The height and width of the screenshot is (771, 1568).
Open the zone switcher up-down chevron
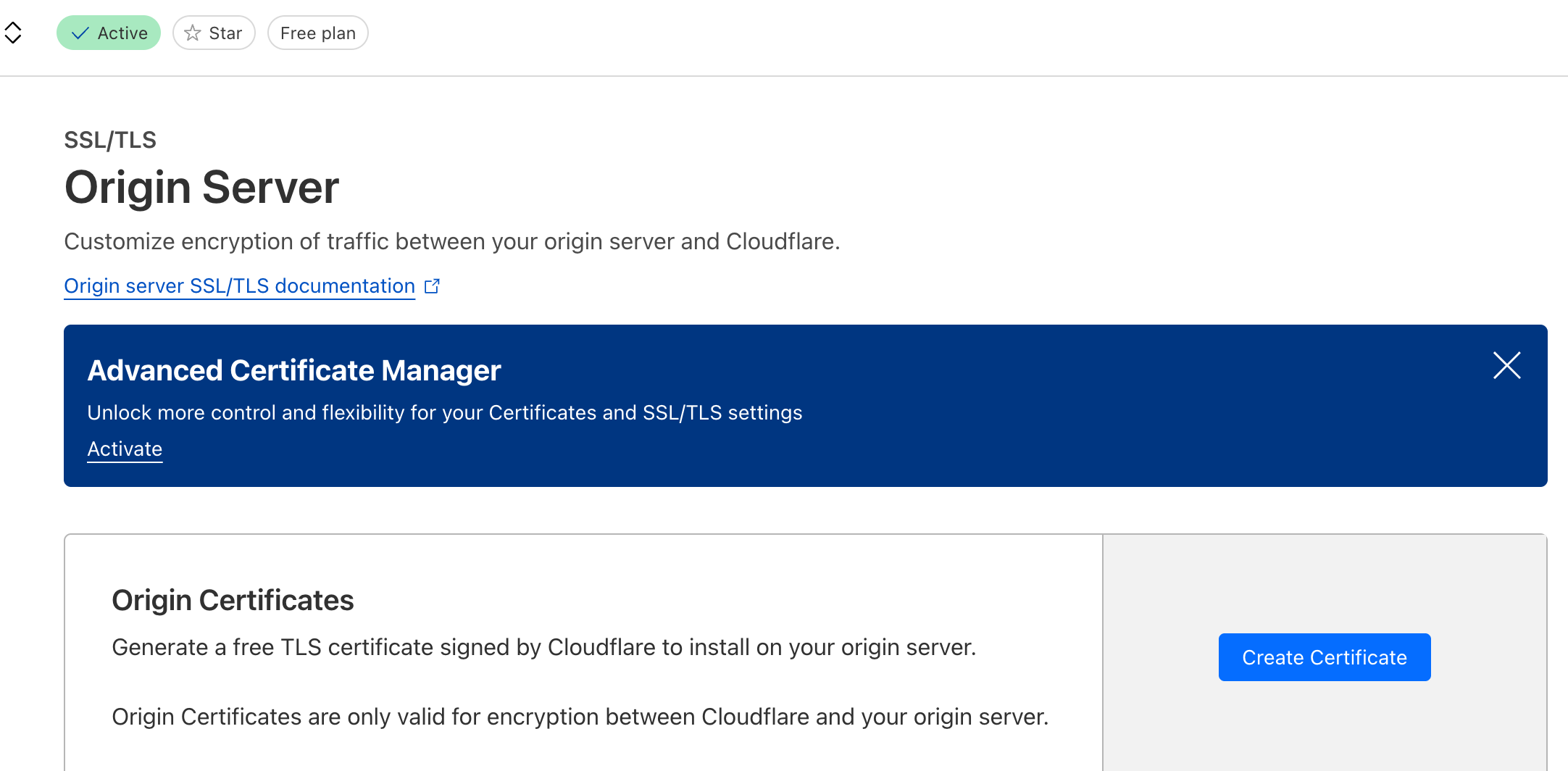(13, 33)
